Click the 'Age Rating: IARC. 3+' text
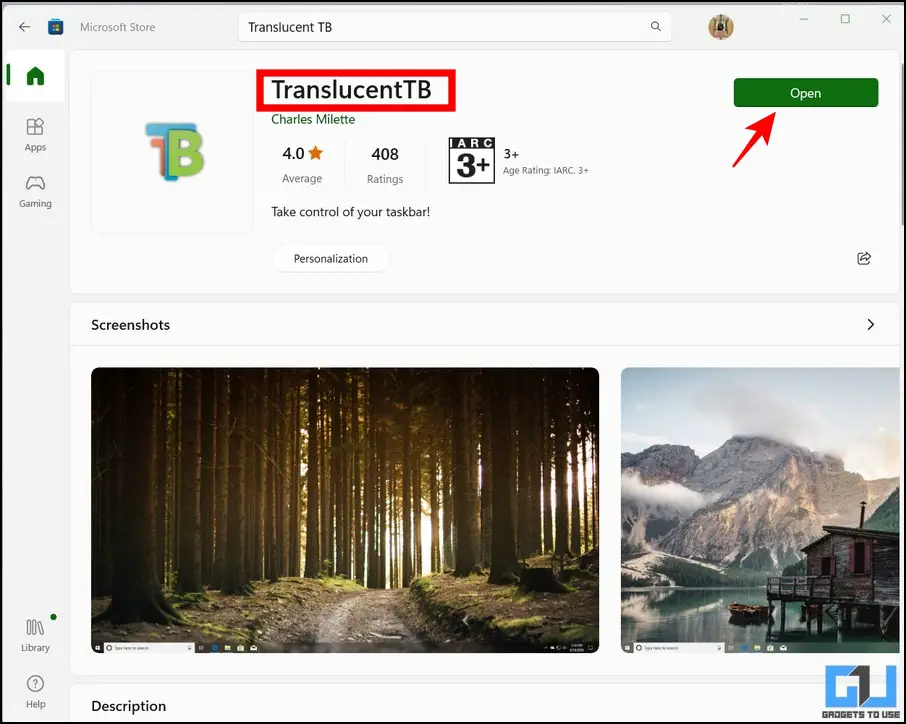The image size is (906, 724). [x=545, y=170]
